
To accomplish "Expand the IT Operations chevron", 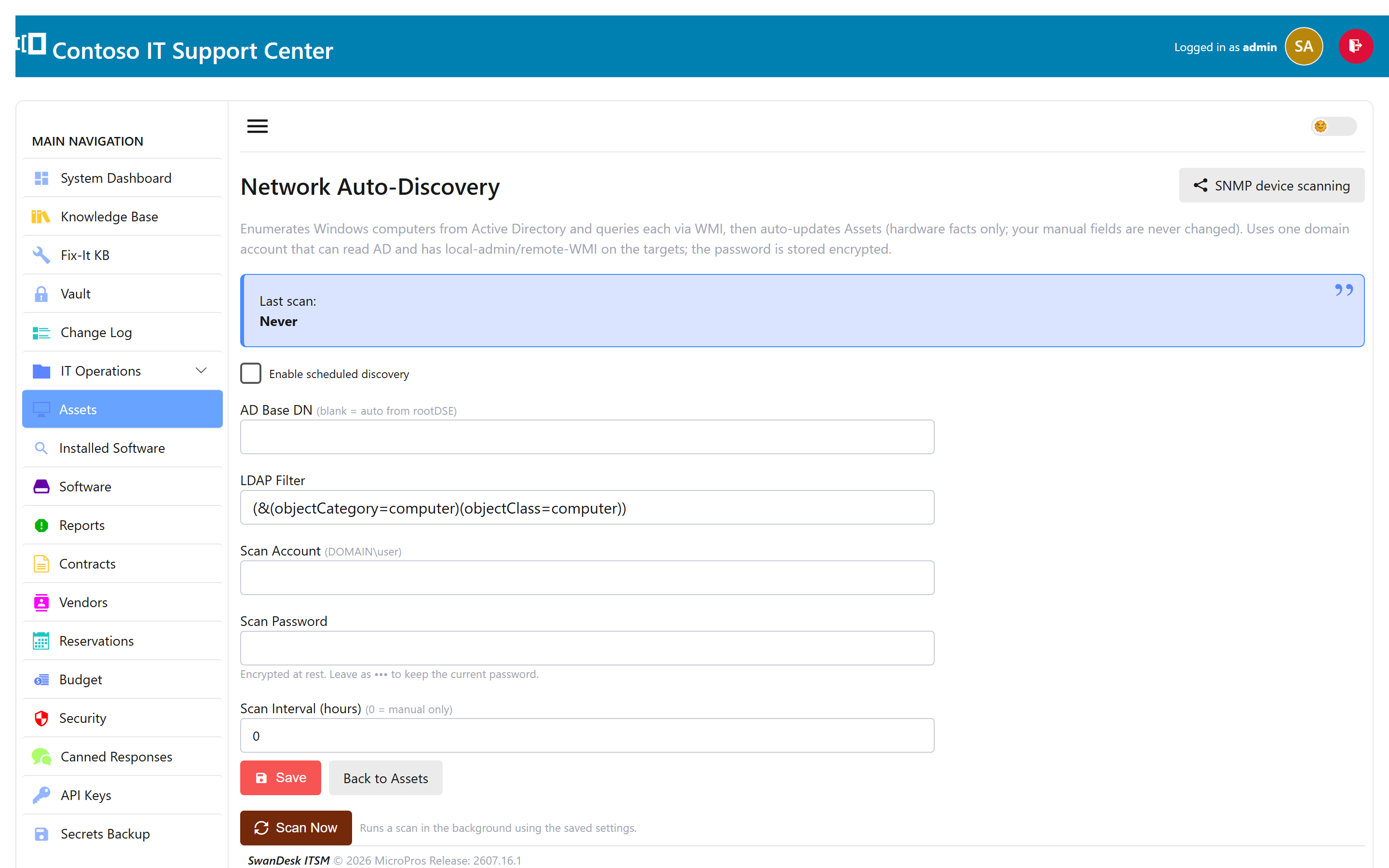I will pos(201,371).
